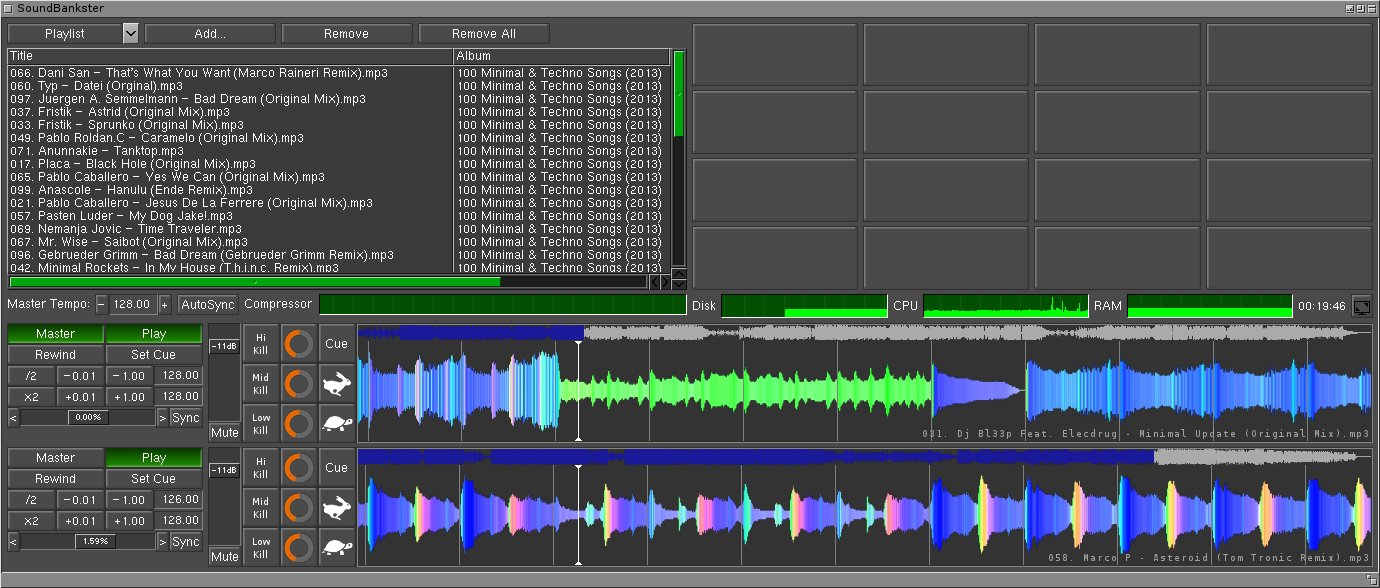This screenshot has height=588, width=1380.
Task: Increase master tempo with the plus button
Action: coord(164,304)
